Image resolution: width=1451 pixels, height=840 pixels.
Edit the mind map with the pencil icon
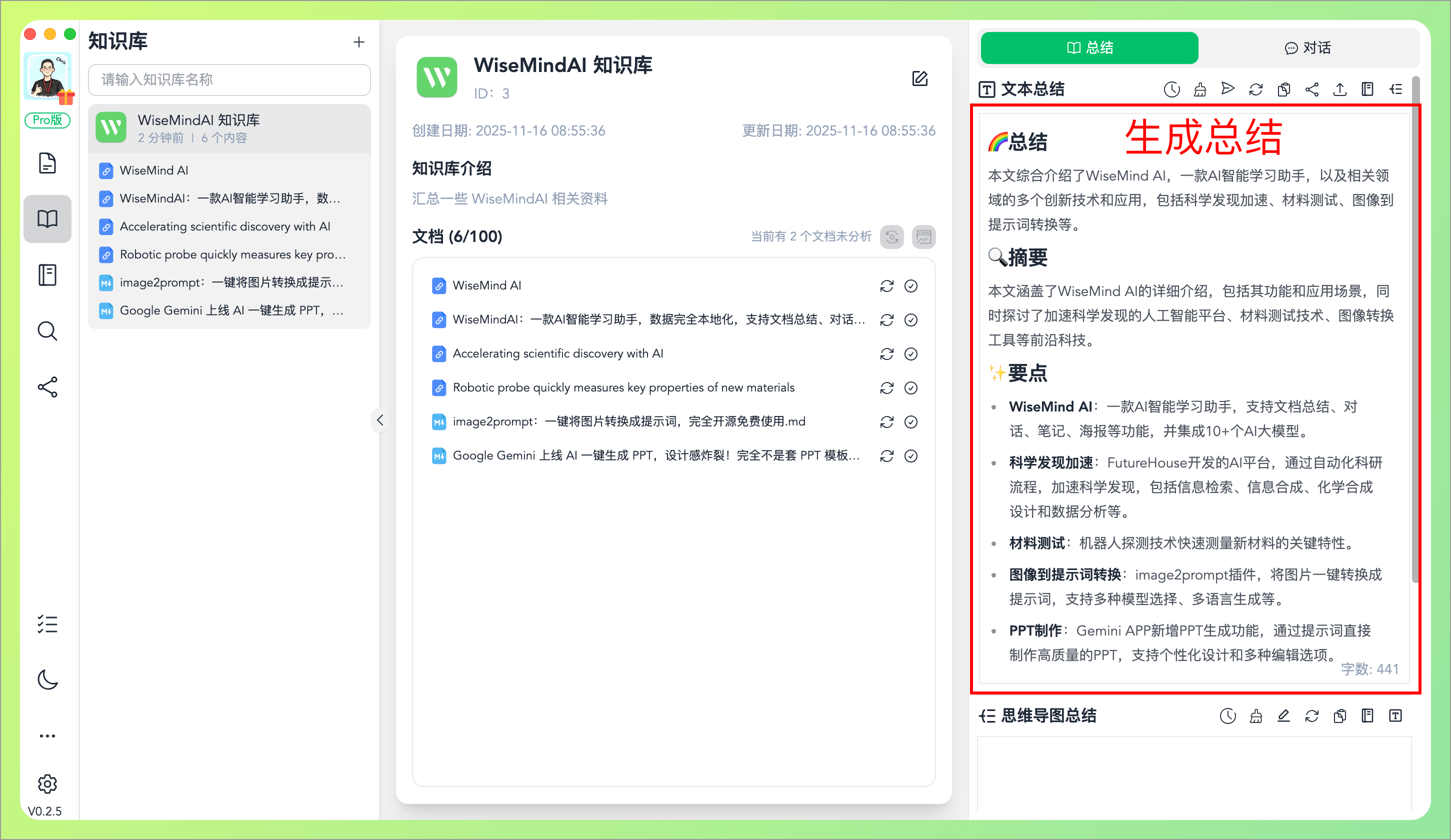click(x=1283, y=715)
